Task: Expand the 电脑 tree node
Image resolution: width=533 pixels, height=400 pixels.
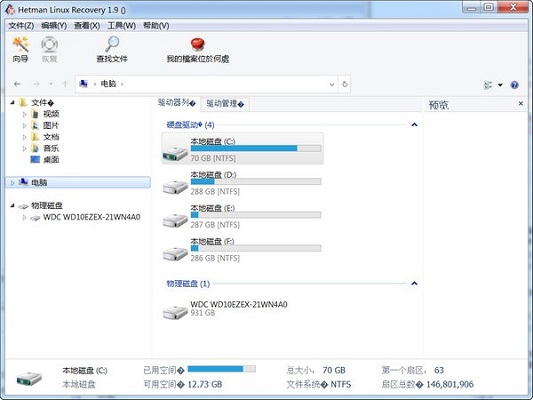Action: coord(13,183)
